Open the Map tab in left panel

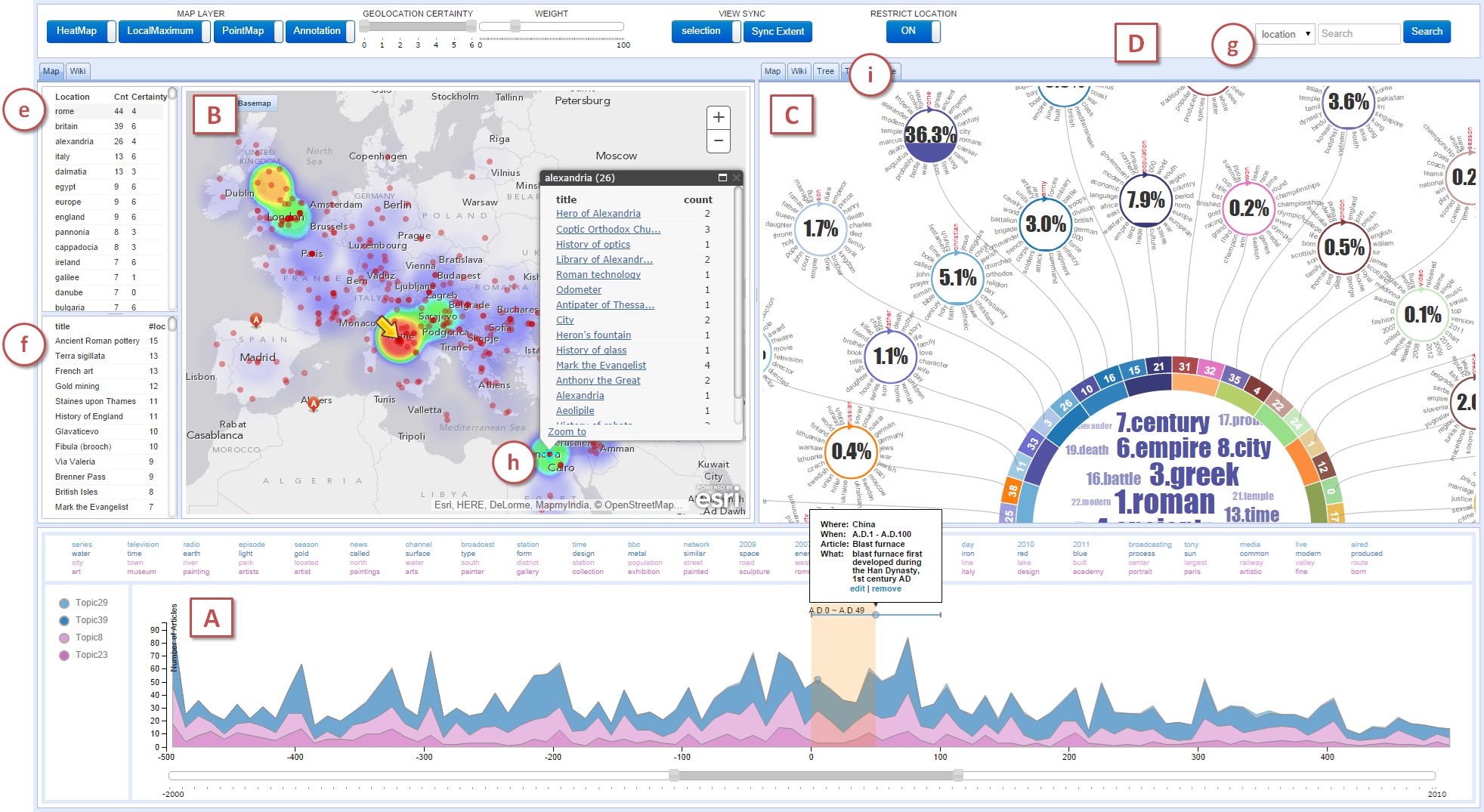pyautogui.click(x=51, y=71)
